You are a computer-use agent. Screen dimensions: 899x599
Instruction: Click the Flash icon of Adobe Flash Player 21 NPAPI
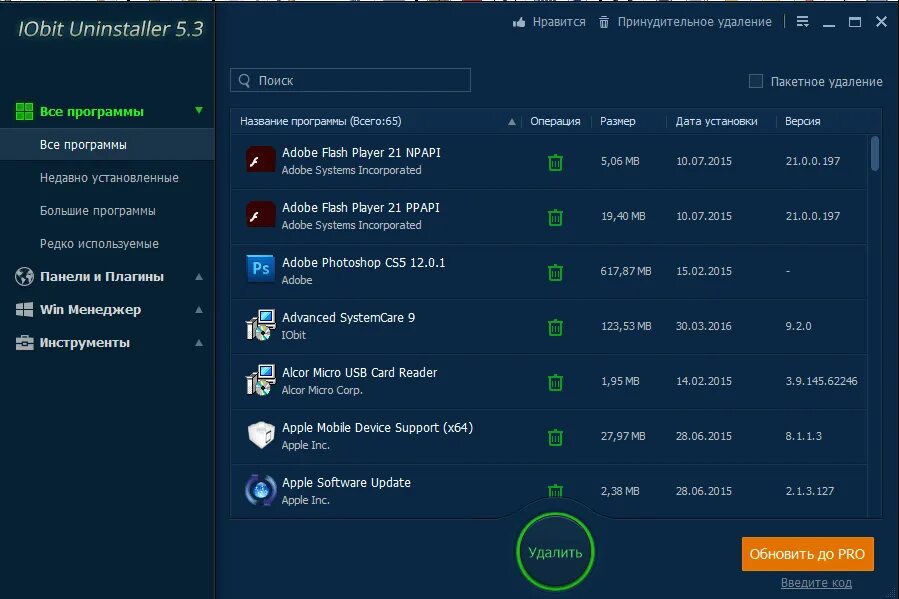(260, 160)
